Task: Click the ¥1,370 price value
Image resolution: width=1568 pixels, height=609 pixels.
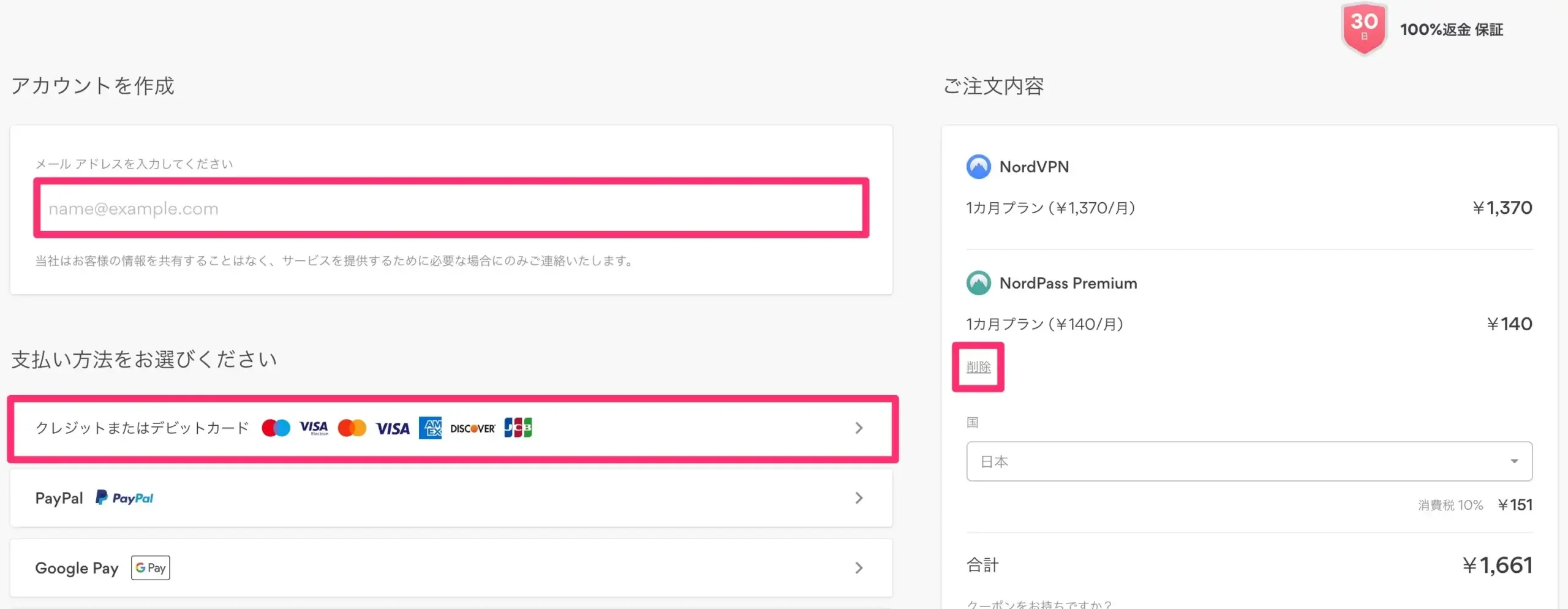Action: 1502,208
